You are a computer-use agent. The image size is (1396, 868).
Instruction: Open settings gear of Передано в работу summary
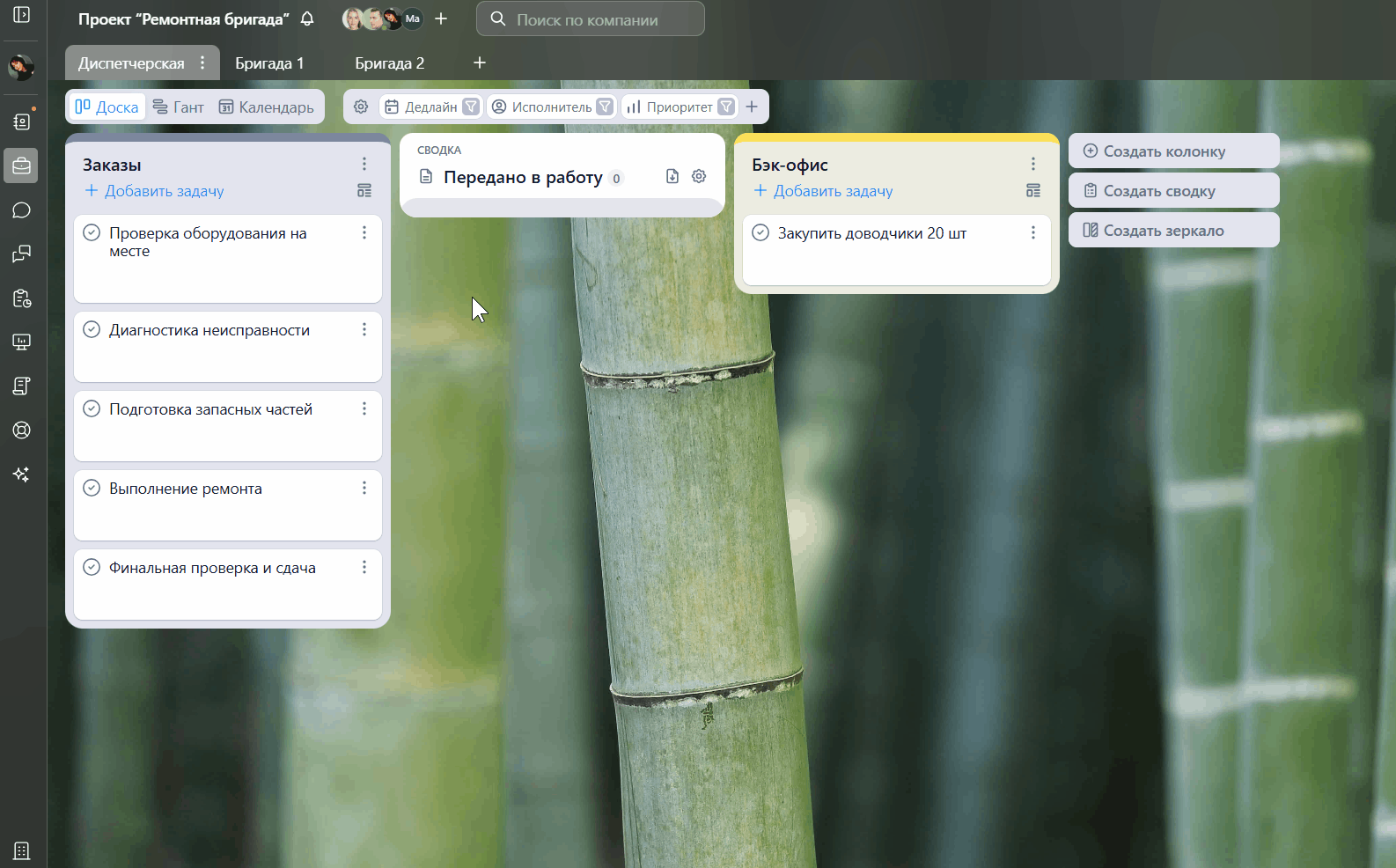tap(699, 176)
